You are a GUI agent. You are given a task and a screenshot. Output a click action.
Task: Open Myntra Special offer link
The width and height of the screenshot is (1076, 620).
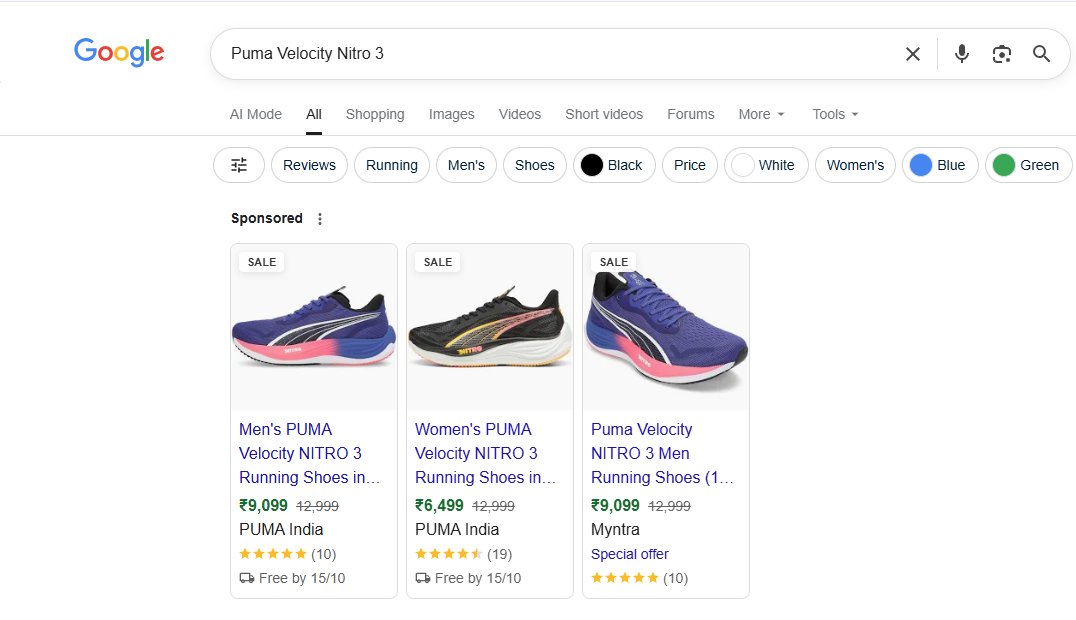pos(629,554)
